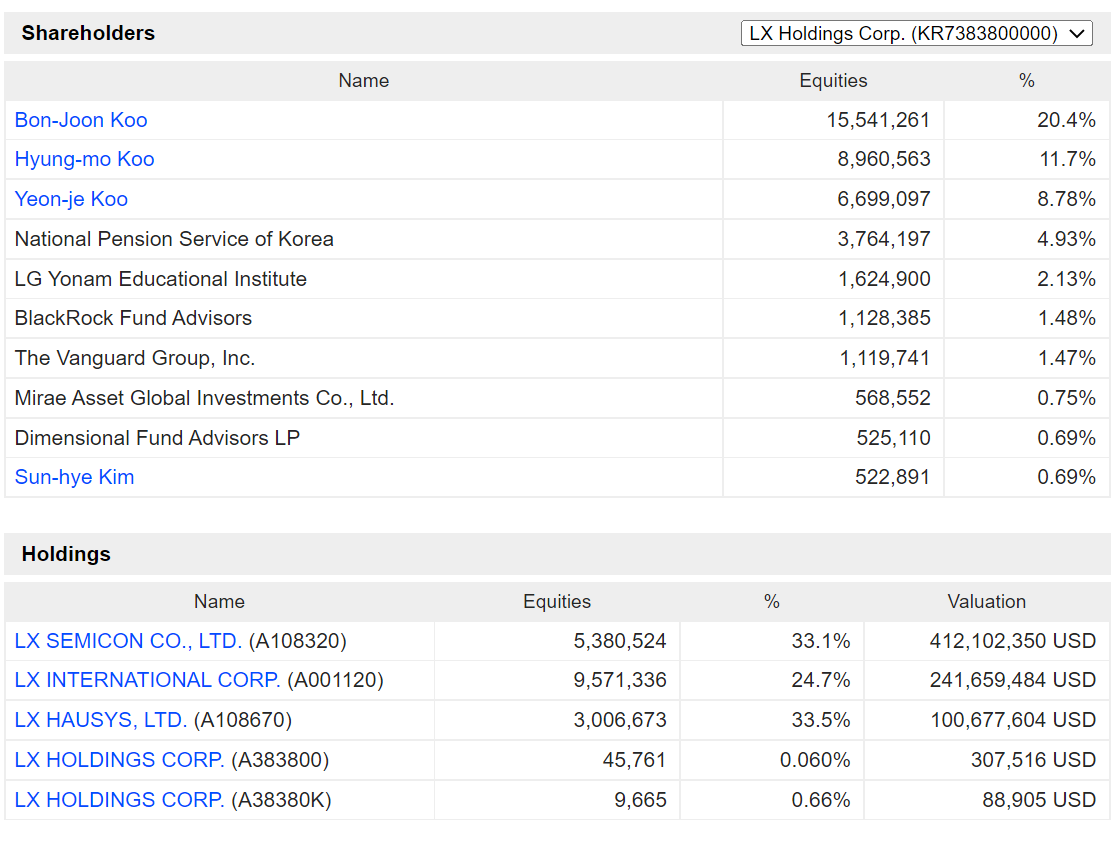Screen dimensions: 1112x841
Task: Open LX HOLDINGS CORP. A38380K link
Action: click(120, 799)
